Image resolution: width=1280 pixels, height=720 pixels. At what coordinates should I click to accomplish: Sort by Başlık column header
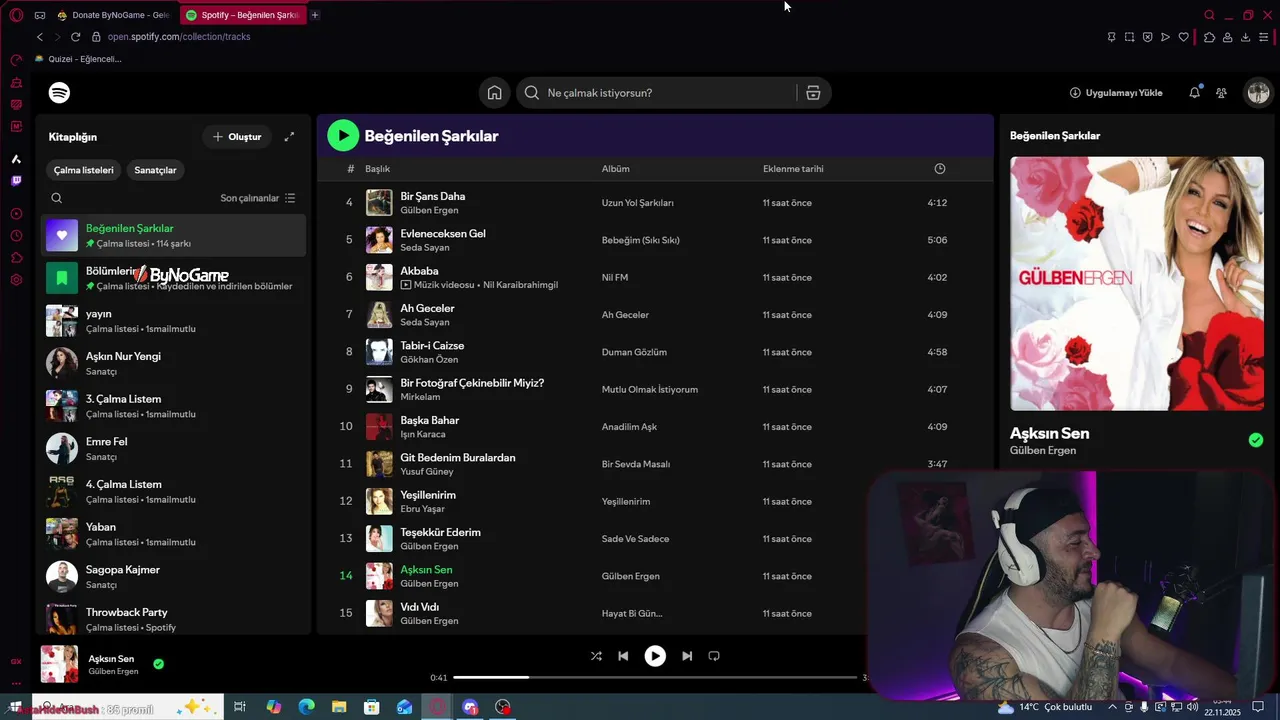click(x=377, y=169)
